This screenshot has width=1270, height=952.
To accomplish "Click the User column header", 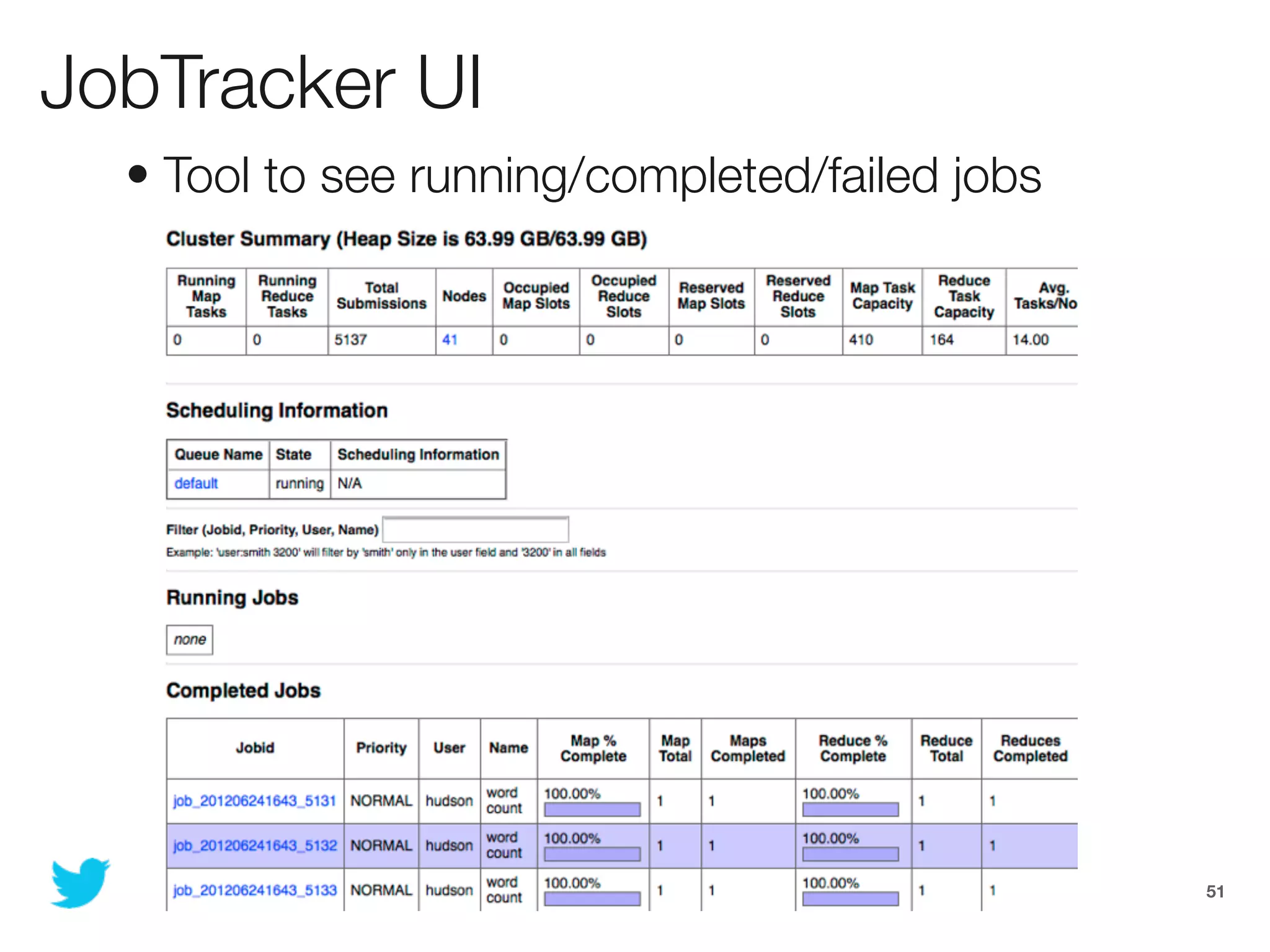I will pyautogui.click(x=449, y=748).
